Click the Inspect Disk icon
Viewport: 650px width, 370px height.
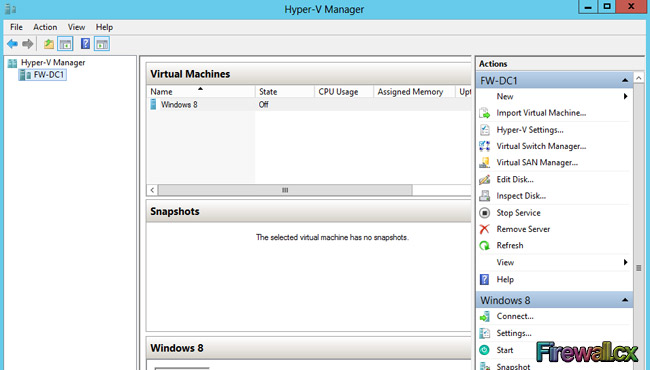click(485, 196)
